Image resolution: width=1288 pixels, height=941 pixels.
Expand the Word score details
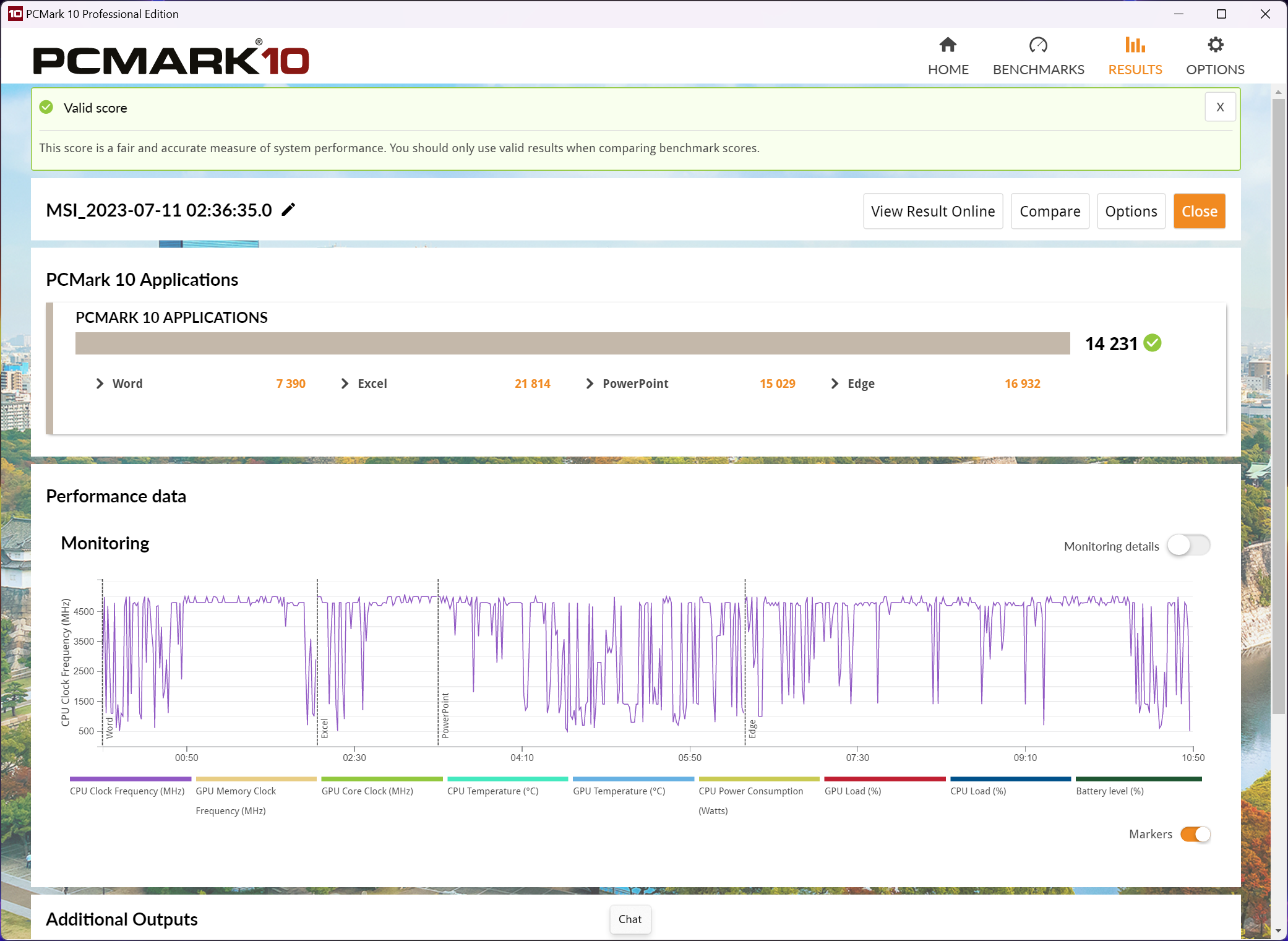(100, 384)
